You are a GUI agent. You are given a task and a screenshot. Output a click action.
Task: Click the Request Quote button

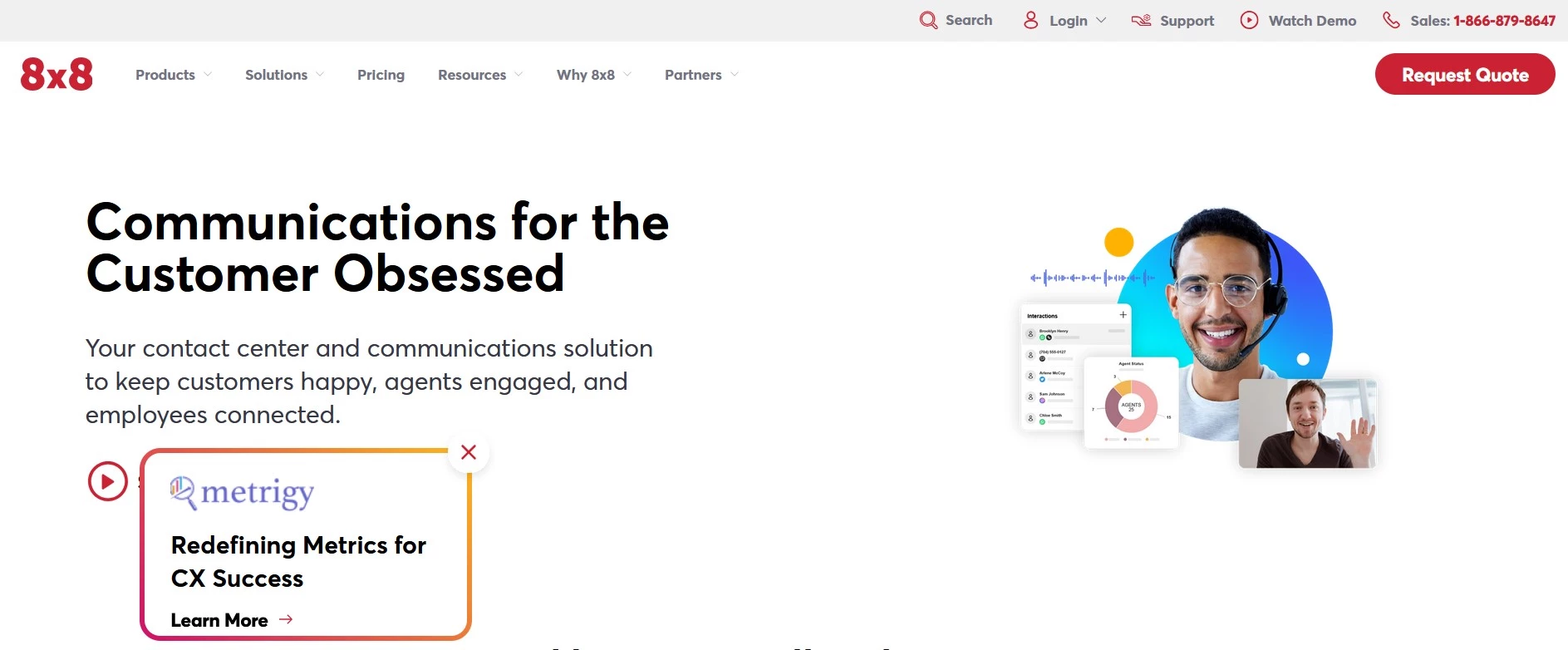click(1465, 74)
